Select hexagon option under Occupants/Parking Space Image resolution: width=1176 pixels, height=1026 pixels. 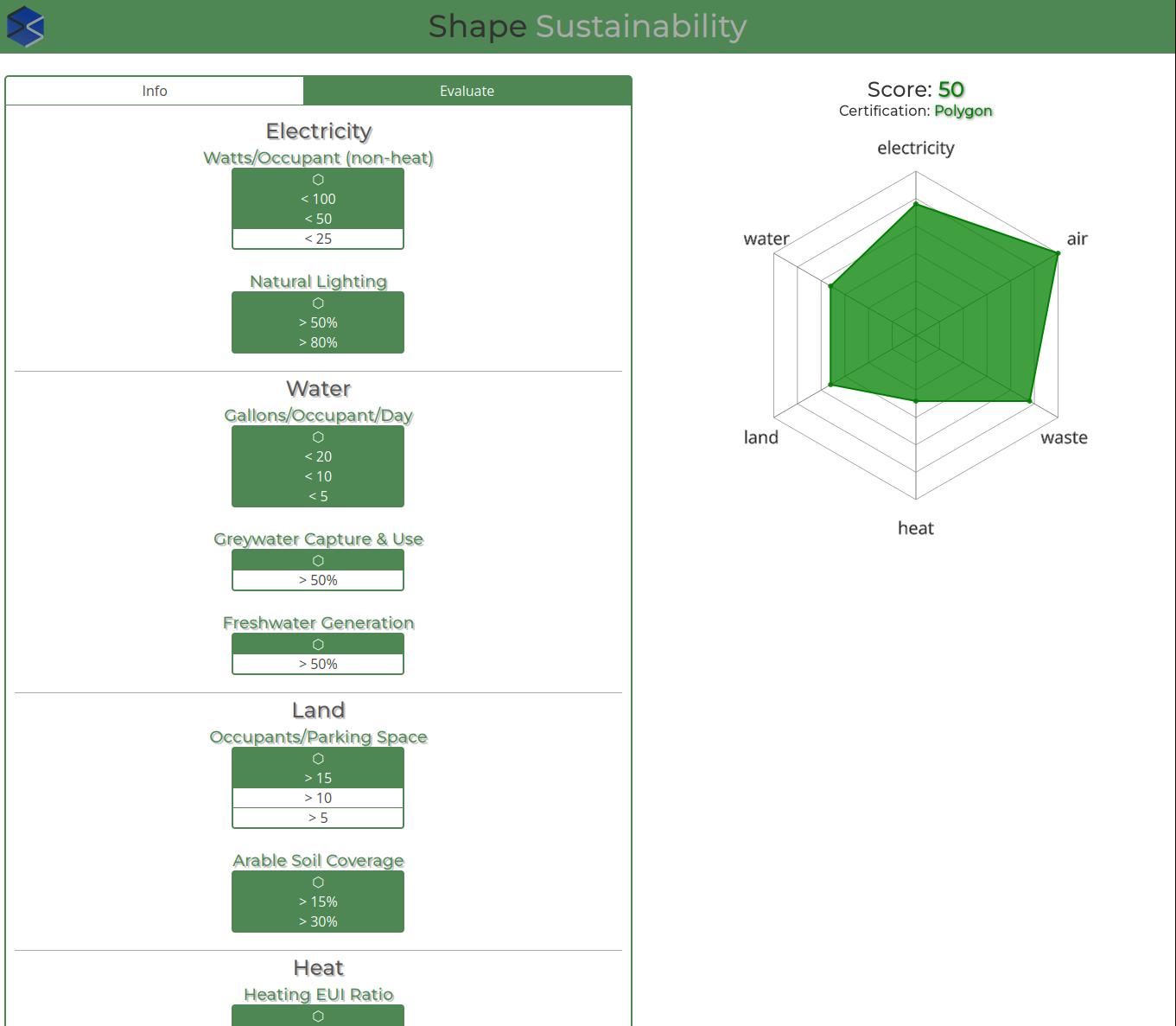[x=318, y=758]
